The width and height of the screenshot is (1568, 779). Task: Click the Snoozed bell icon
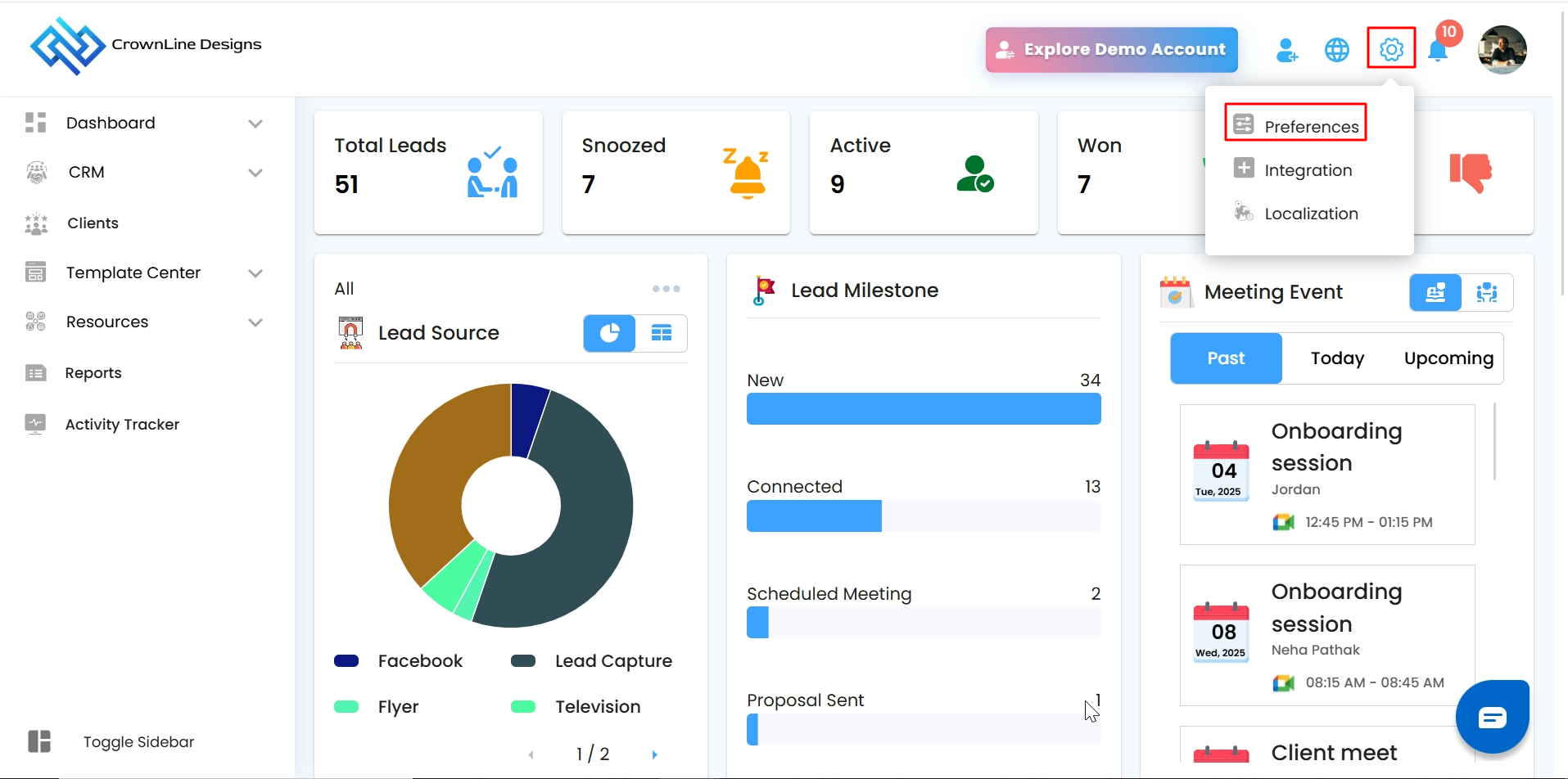(x=746, y=173)
